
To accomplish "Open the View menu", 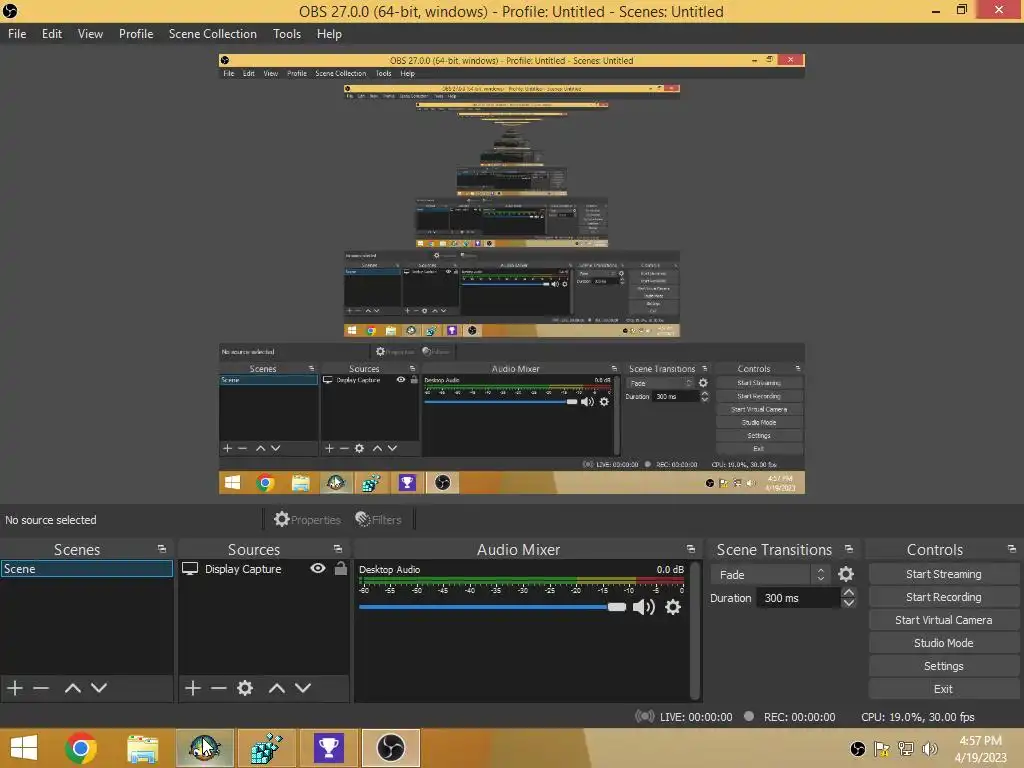I will click(x=90, y=34).
